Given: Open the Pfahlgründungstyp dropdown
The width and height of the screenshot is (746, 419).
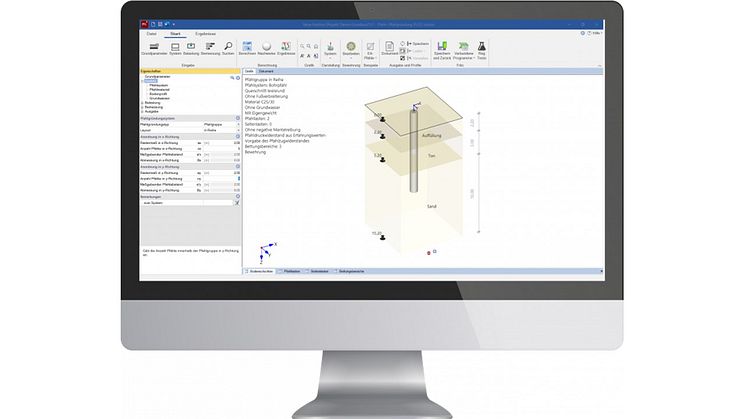Looking at the screenshot, I should [236, 124].
